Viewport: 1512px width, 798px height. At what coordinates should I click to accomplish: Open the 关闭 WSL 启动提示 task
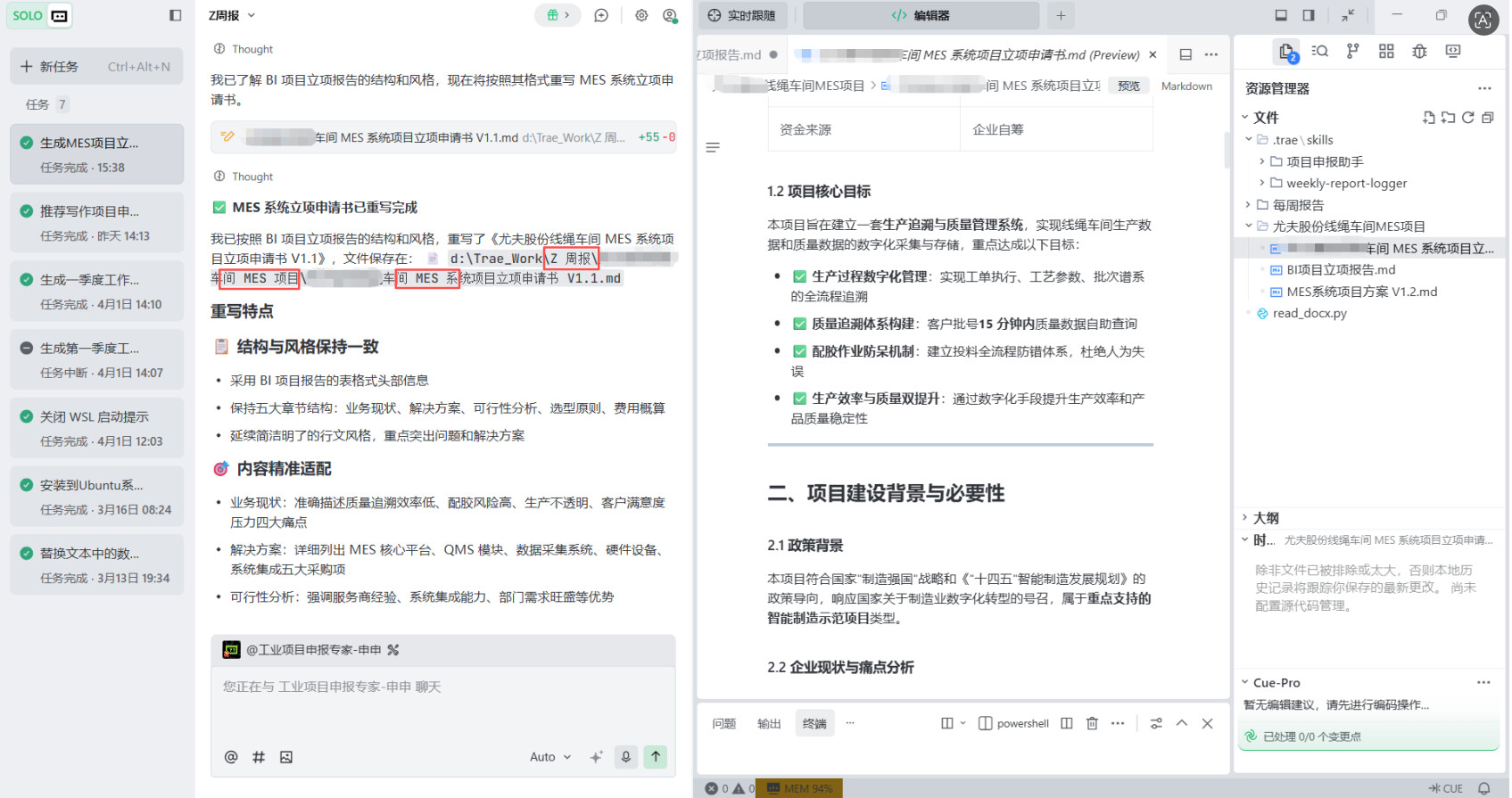tap(96, 428)
